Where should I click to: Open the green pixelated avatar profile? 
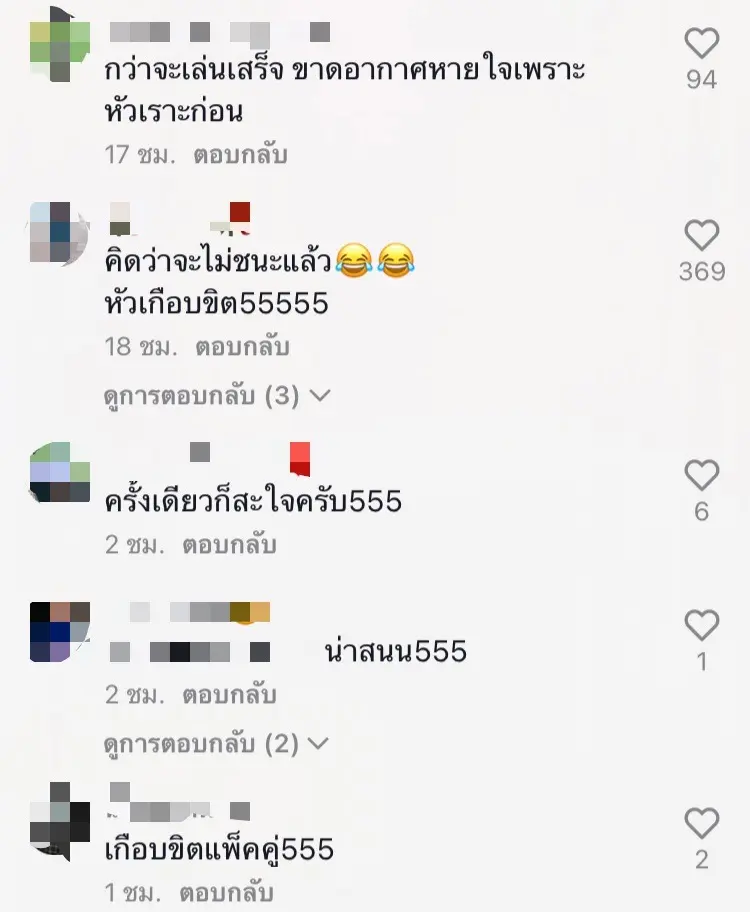pyautogui.click(x=60, y=45)
